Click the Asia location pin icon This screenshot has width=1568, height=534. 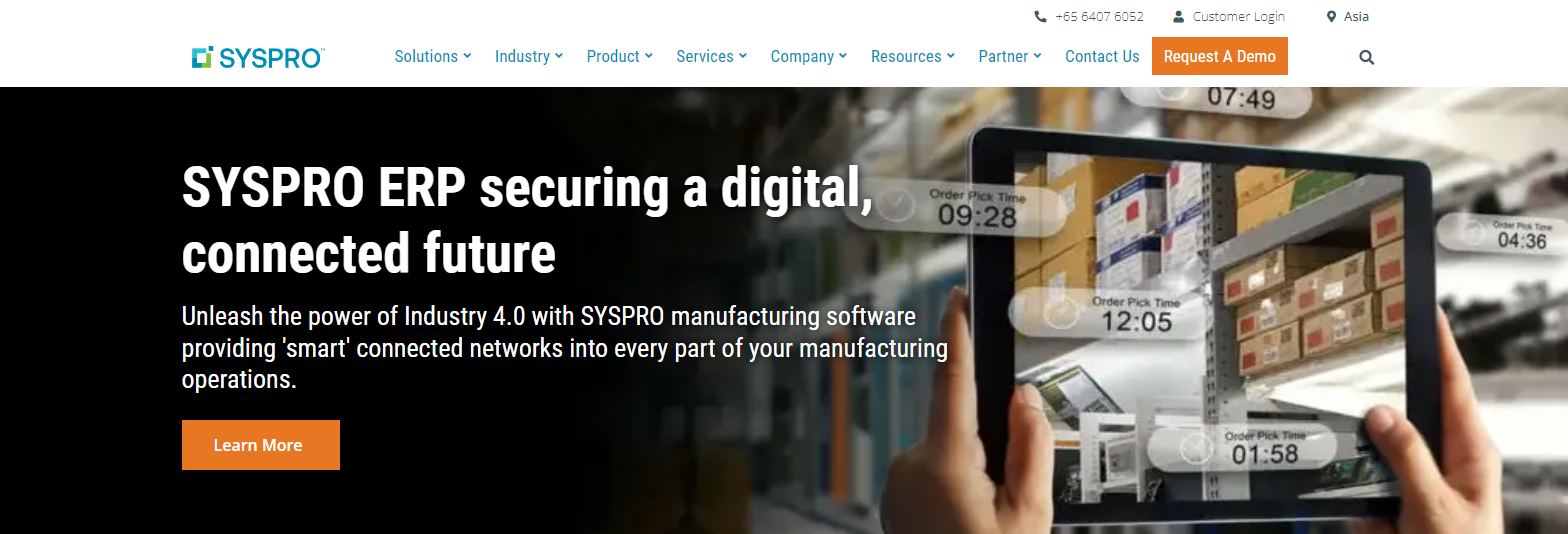(1331, 16)
